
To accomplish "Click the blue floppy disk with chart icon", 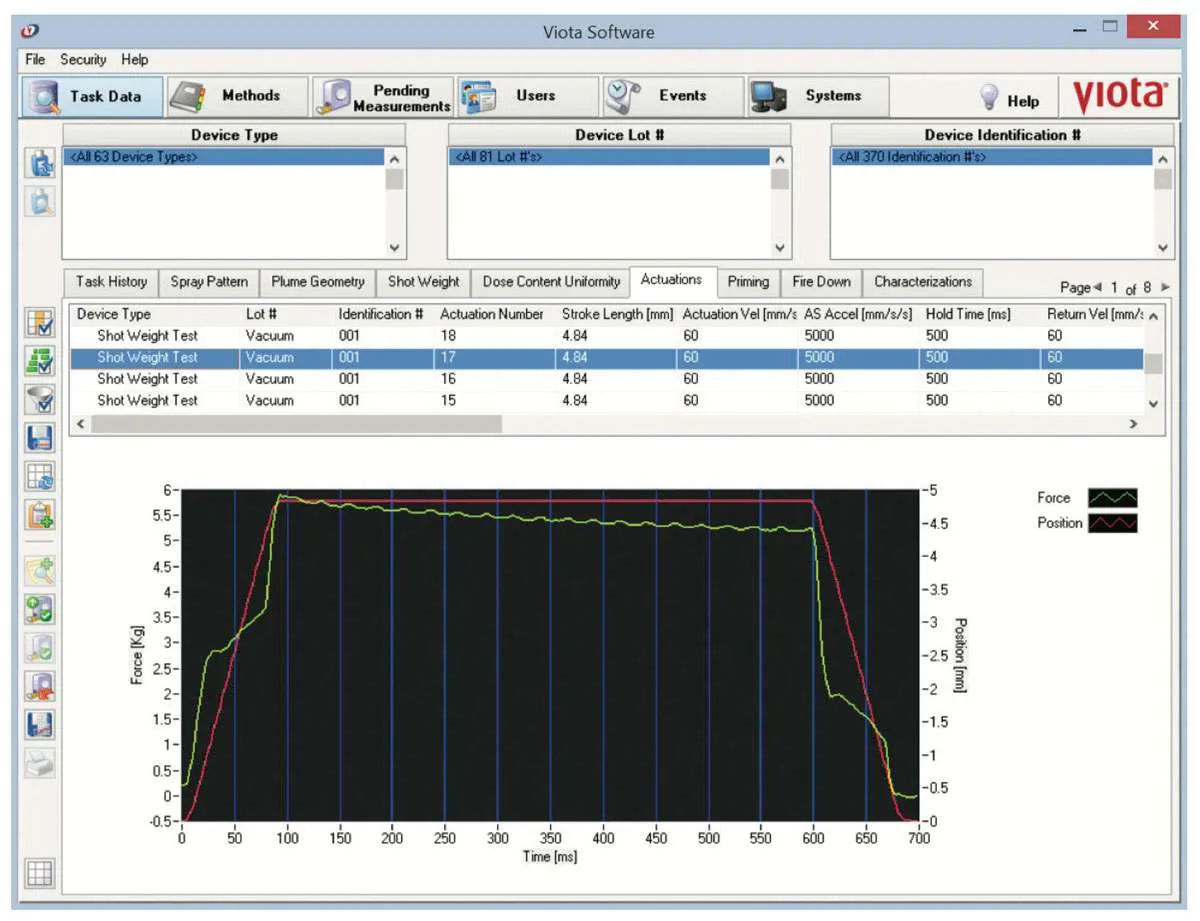I will pos(40,724).
